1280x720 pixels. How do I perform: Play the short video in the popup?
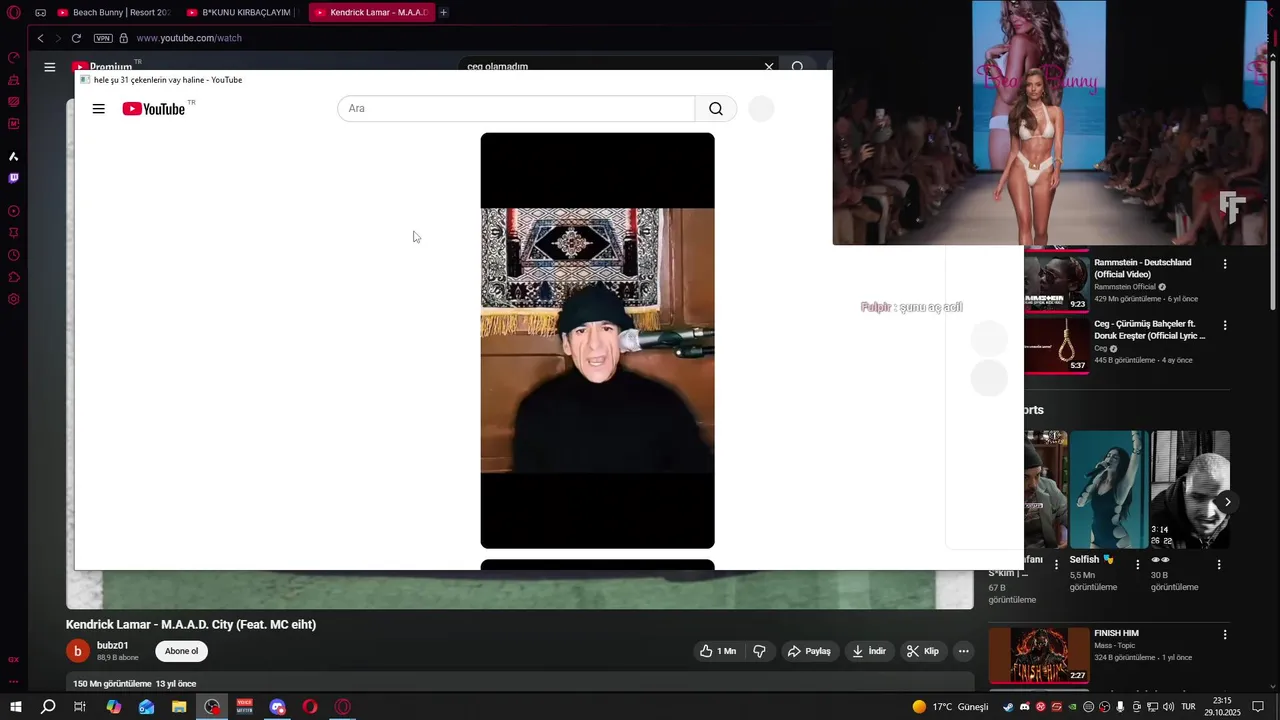click(x=597, y=340)
